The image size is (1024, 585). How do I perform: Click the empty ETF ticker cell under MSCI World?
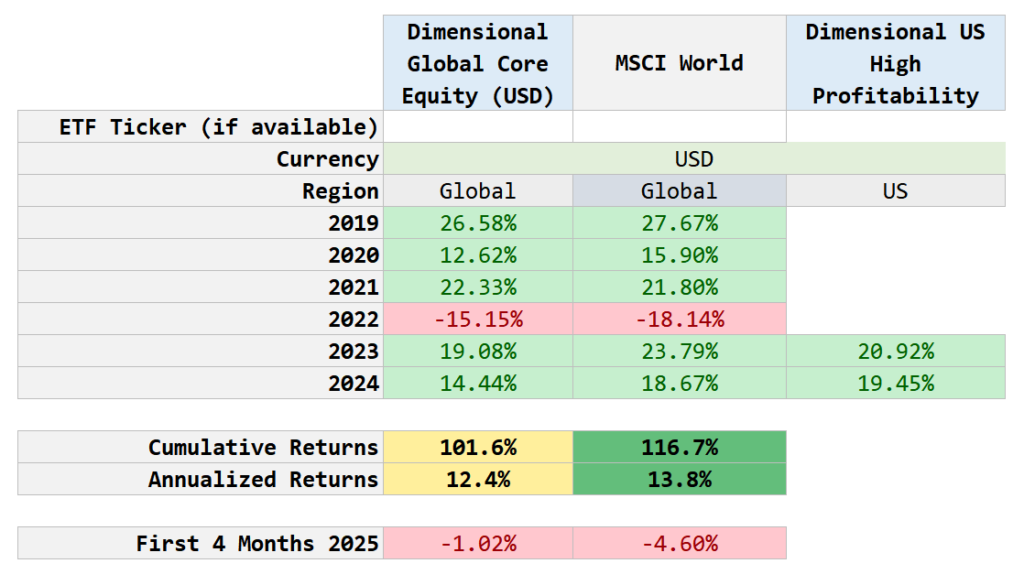click(679, 127)
